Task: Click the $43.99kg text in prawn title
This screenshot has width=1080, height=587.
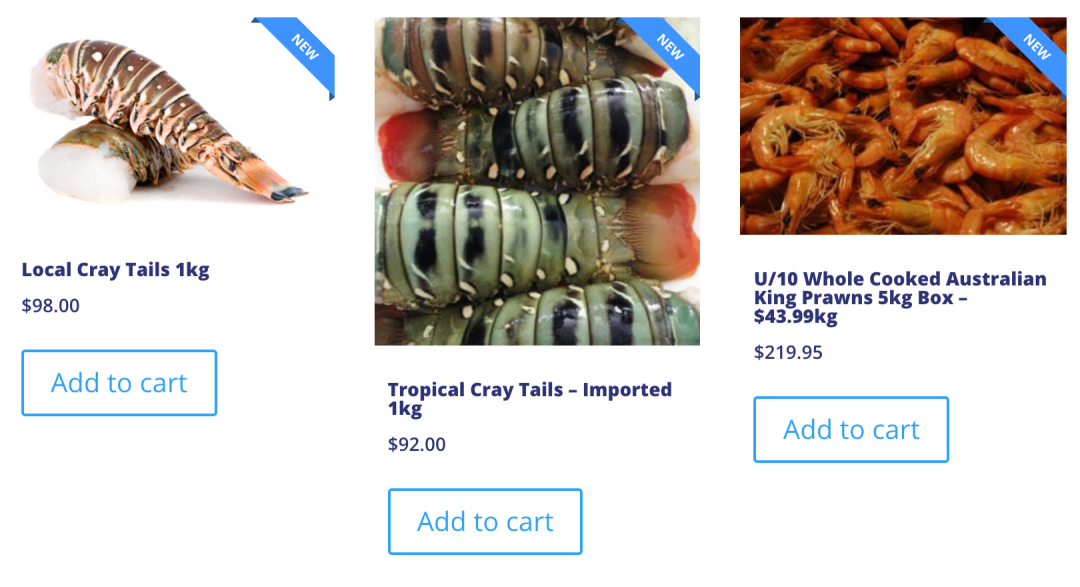Action: 796,317
